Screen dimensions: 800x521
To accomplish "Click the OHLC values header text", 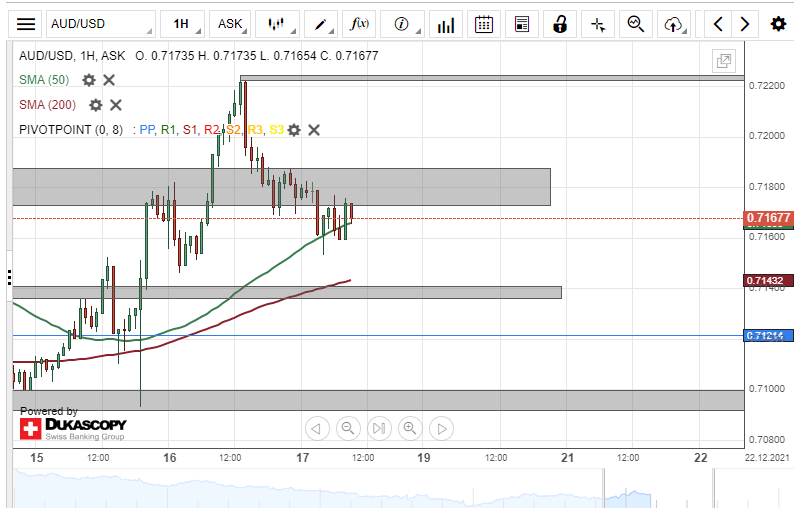I will (257, 56).
